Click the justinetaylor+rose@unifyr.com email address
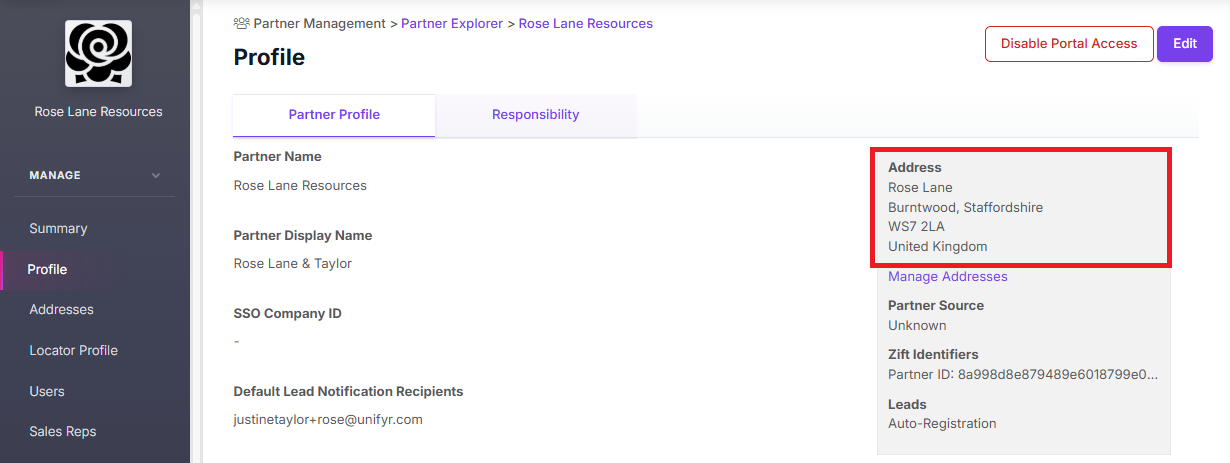 point(328,420)
